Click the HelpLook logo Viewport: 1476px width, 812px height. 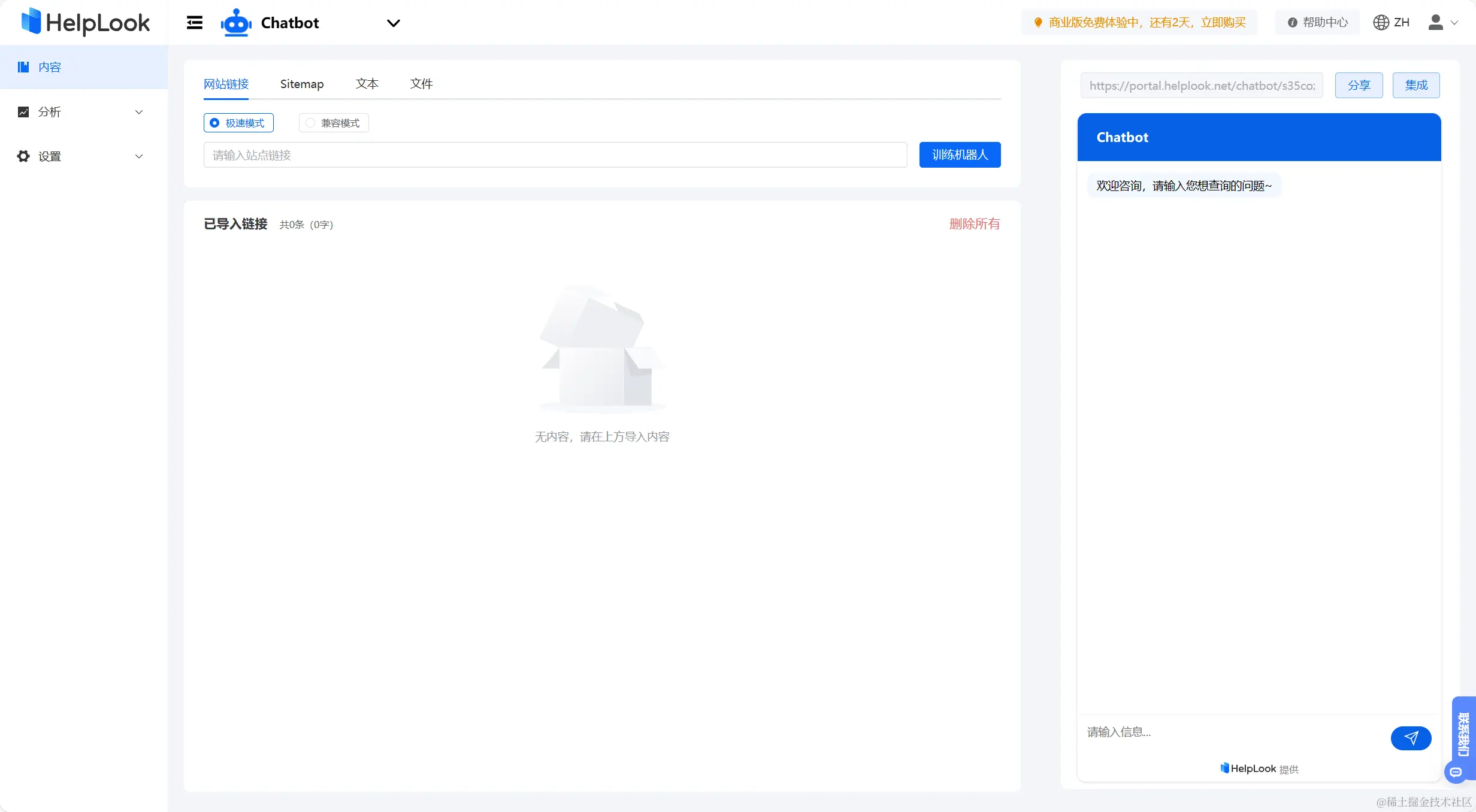(x=85, y=23)
